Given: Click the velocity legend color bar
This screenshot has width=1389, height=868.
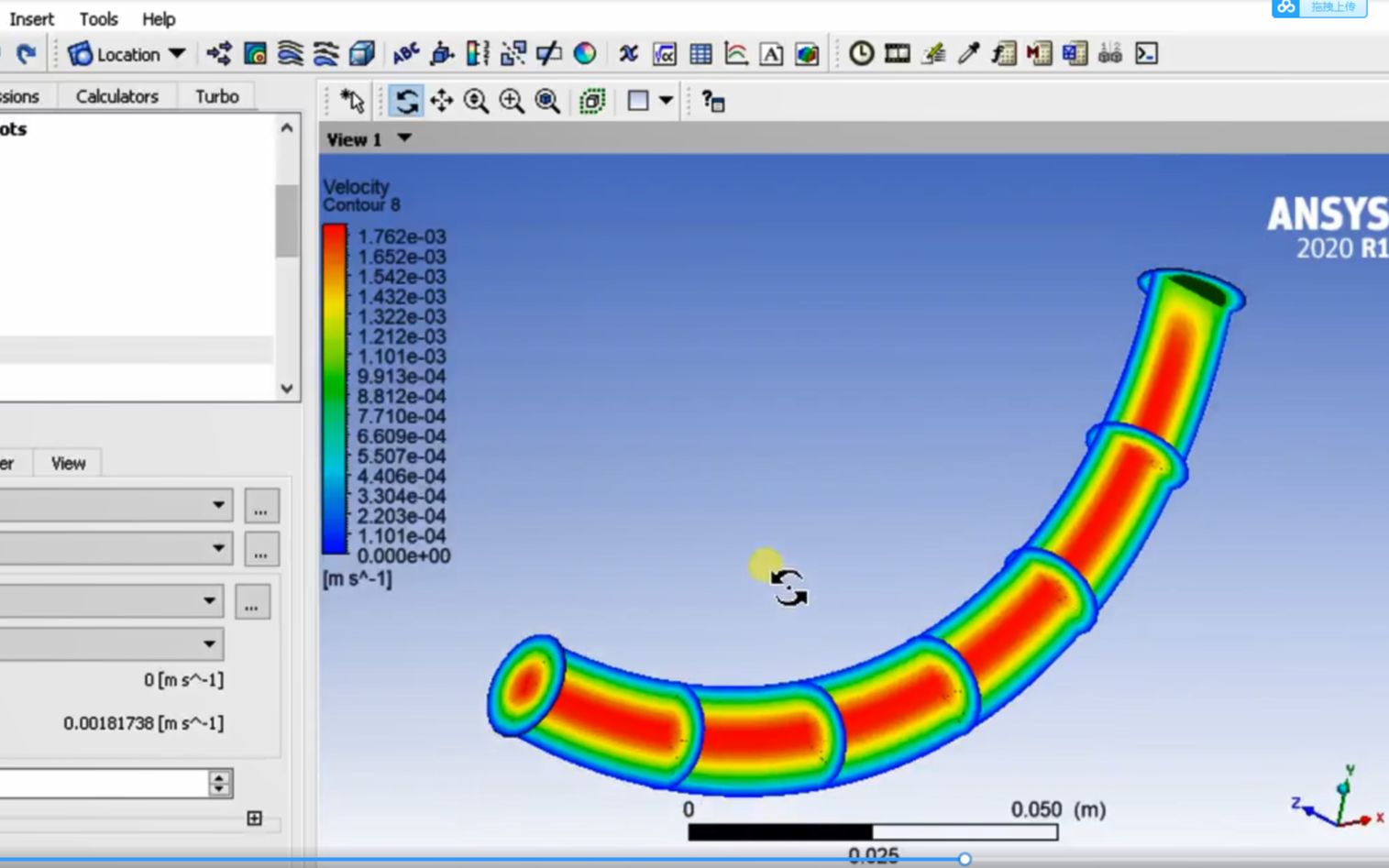Looking at the screenshot, I should (335, 390).
